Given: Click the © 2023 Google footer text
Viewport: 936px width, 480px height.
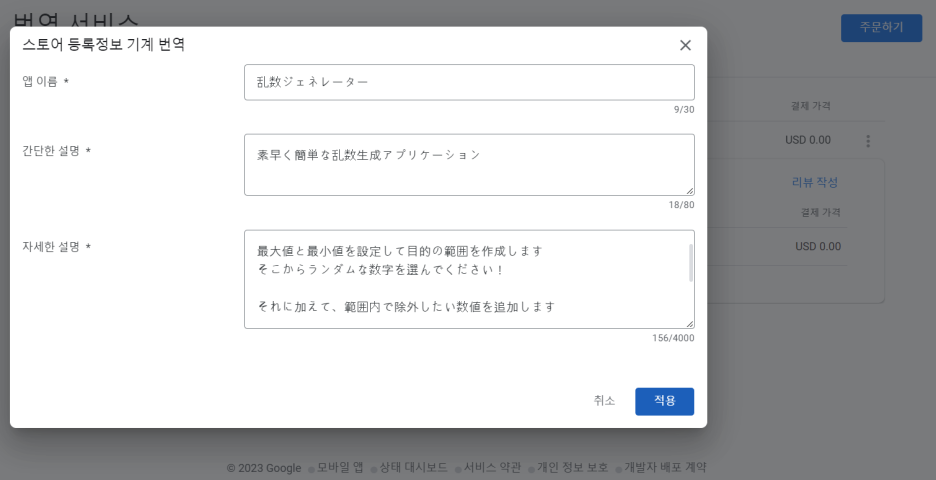Looking at the screenshot, I should point(264,468).
